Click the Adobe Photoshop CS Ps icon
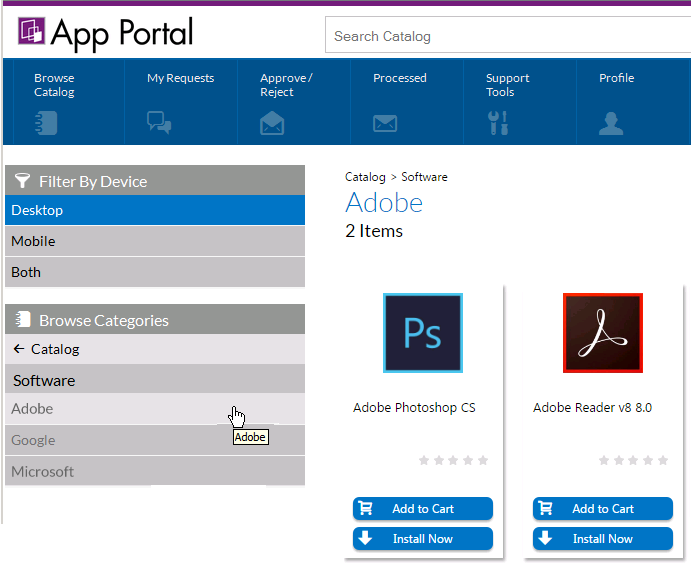 tap(423, 333)
